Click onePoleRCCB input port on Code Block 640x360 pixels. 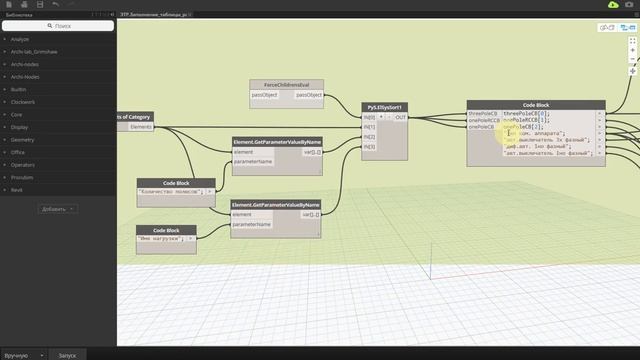click(x=484, y=120)
